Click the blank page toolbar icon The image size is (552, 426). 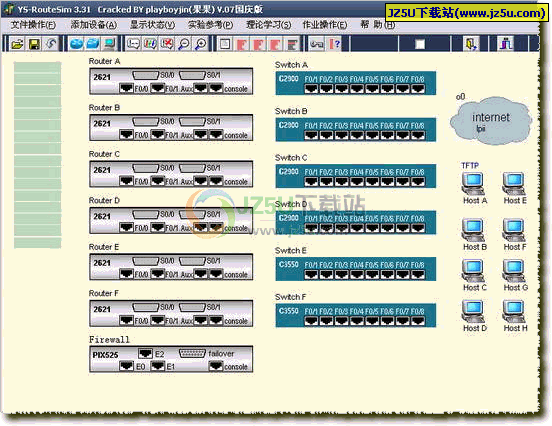pos(225,44)
